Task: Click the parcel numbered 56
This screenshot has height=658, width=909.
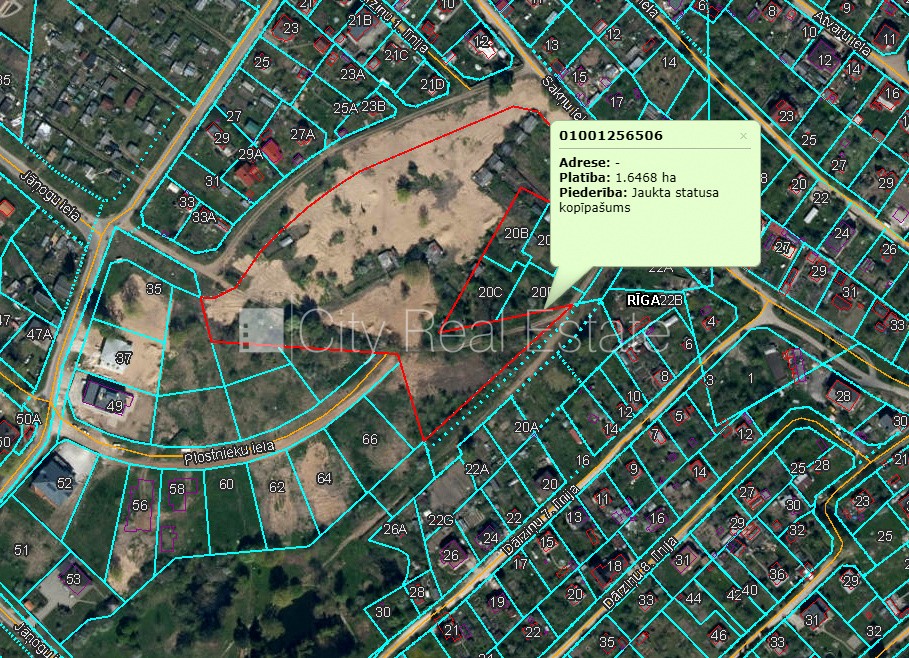Action: [x=139, y=506]
